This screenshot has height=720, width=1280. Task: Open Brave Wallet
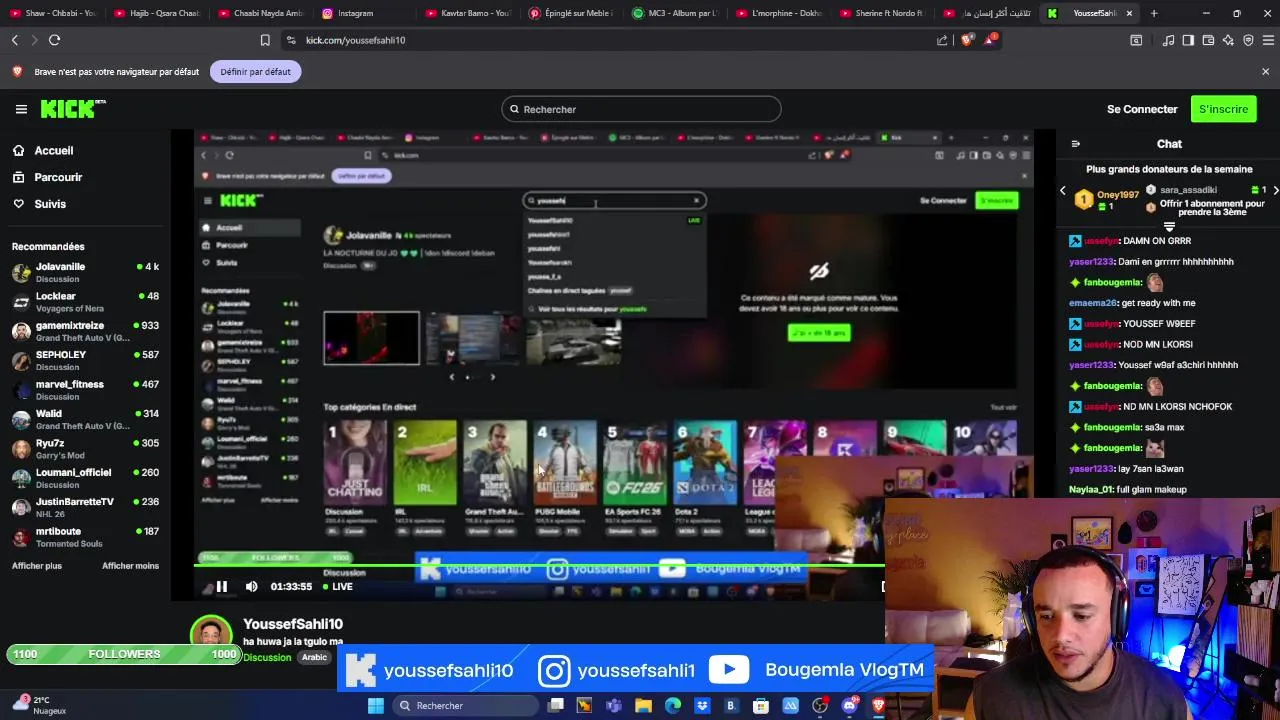tap(1208, 40)
